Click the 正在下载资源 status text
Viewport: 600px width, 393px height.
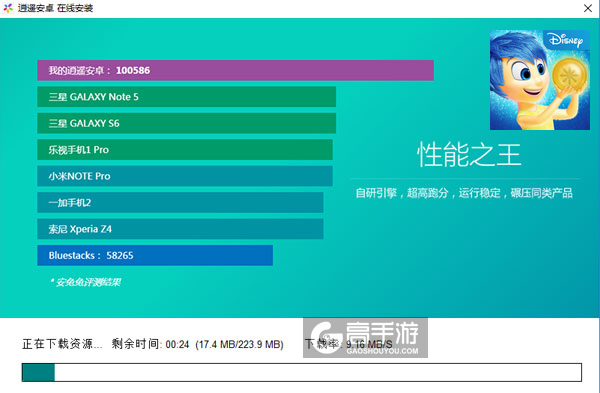[x=62, y=344]
